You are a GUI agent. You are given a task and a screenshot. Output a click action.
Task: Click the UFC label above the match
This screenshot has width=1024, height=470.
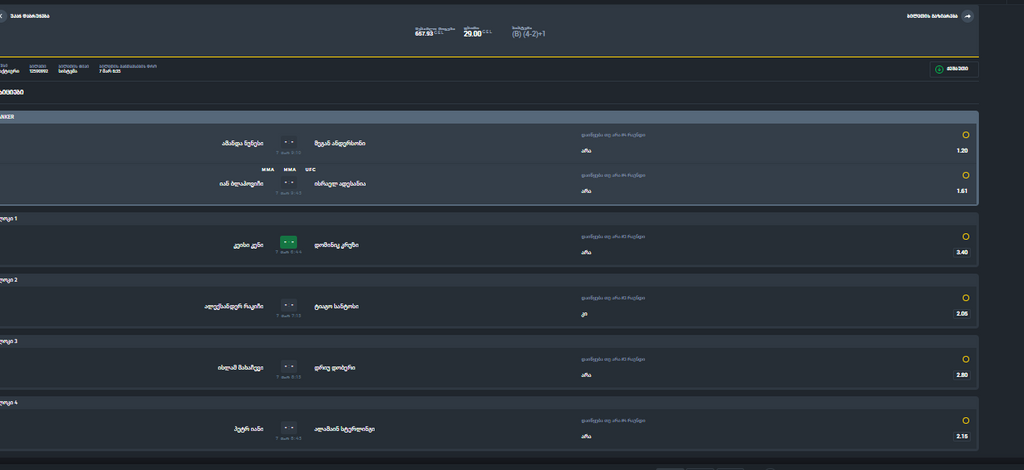tap(311, 170)
